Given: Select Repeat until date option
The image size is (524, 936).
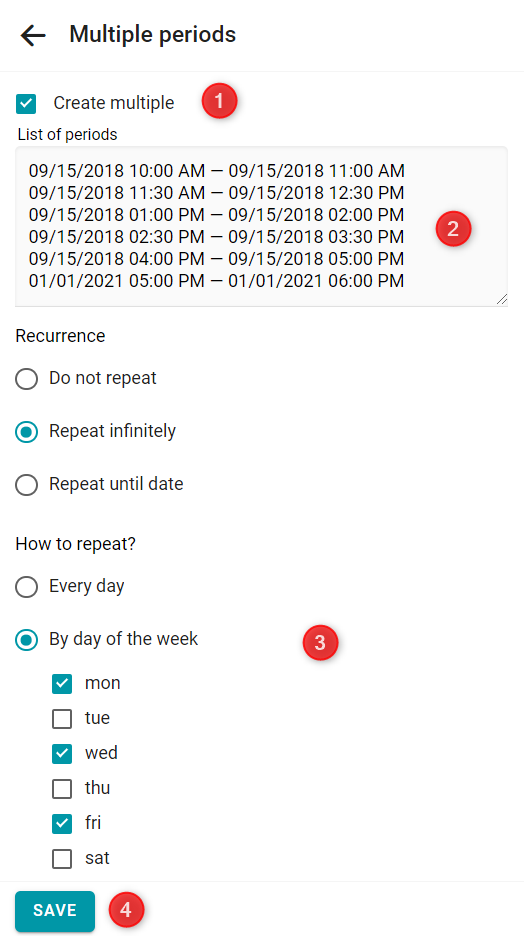Looking at the screenshot, I should 26,484.
